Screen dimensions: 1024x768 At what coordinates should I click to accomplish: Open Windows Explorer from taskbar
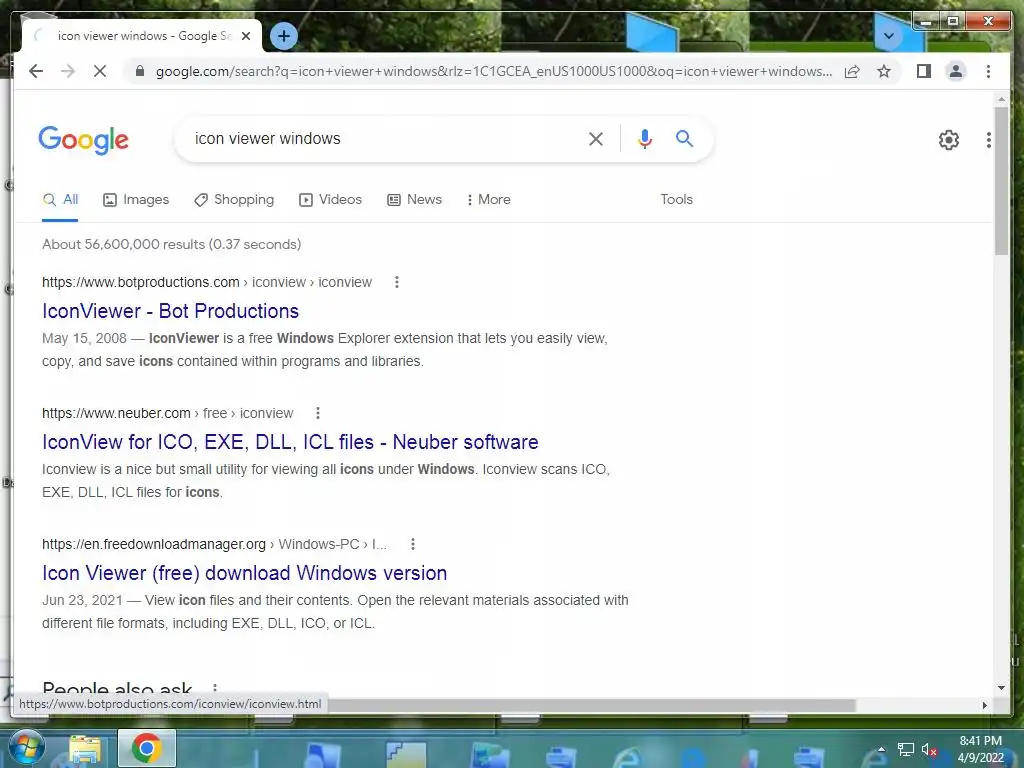coord(85,749)
